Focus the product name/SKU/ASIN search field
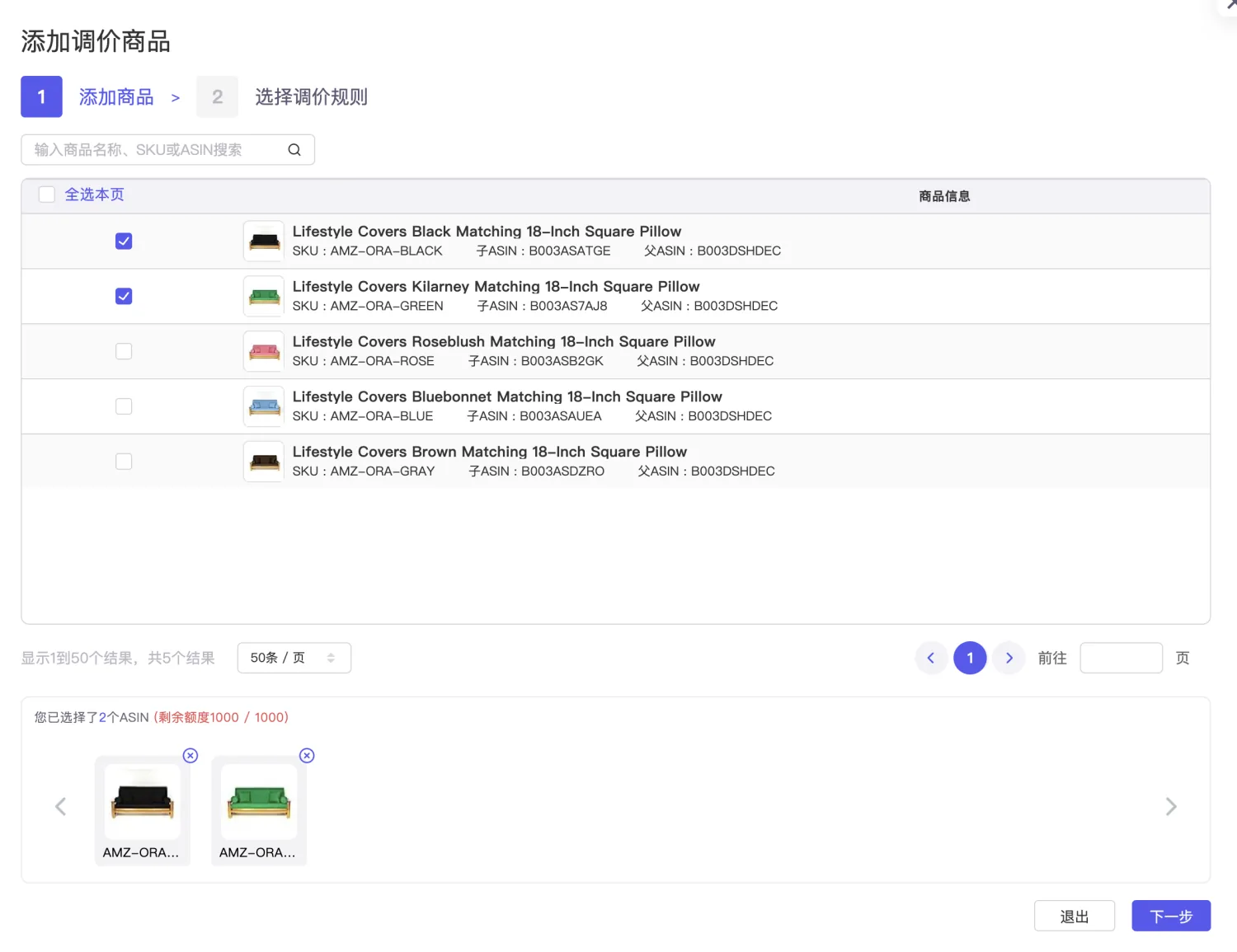 [168, 150]
